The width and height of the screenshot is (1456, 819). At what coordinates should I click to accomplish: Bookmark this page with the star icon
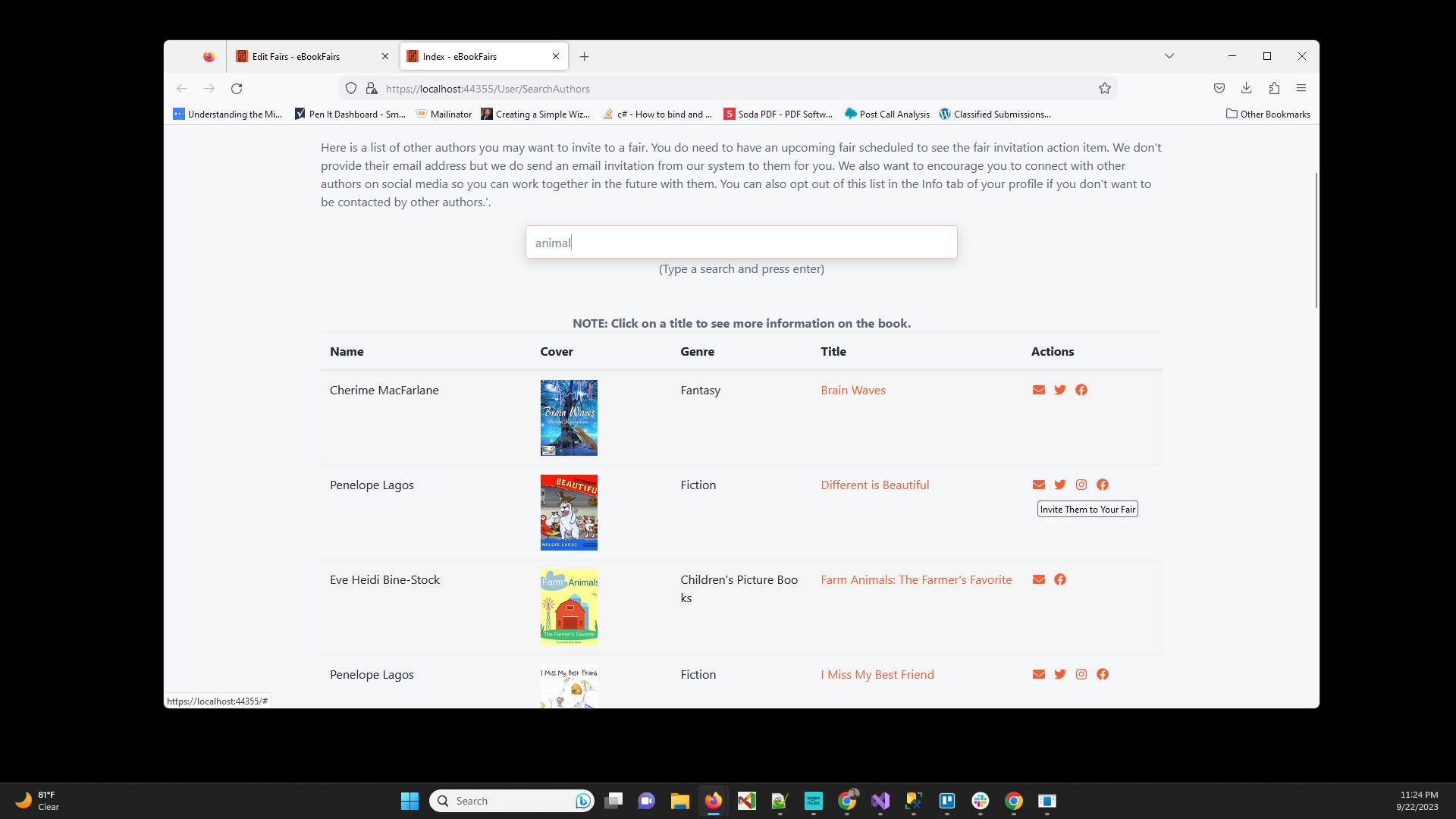point(1103,88)
